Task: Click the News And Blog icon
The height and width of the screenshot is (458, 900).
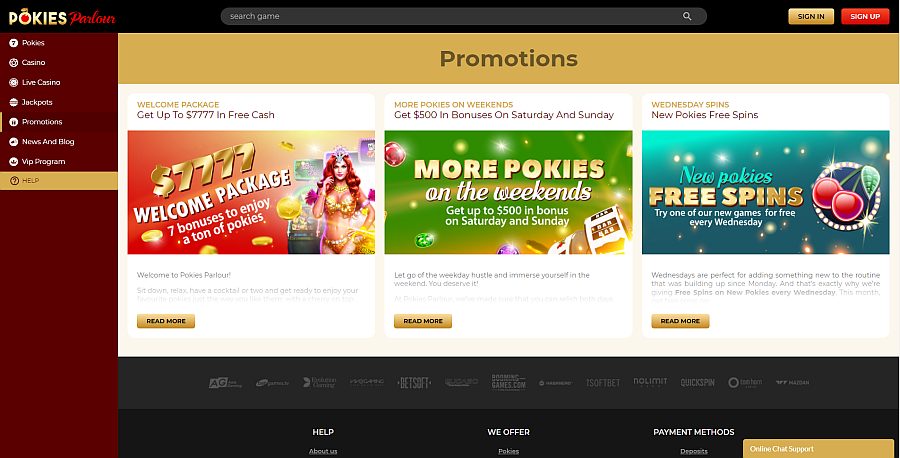Action: [14, 142]
